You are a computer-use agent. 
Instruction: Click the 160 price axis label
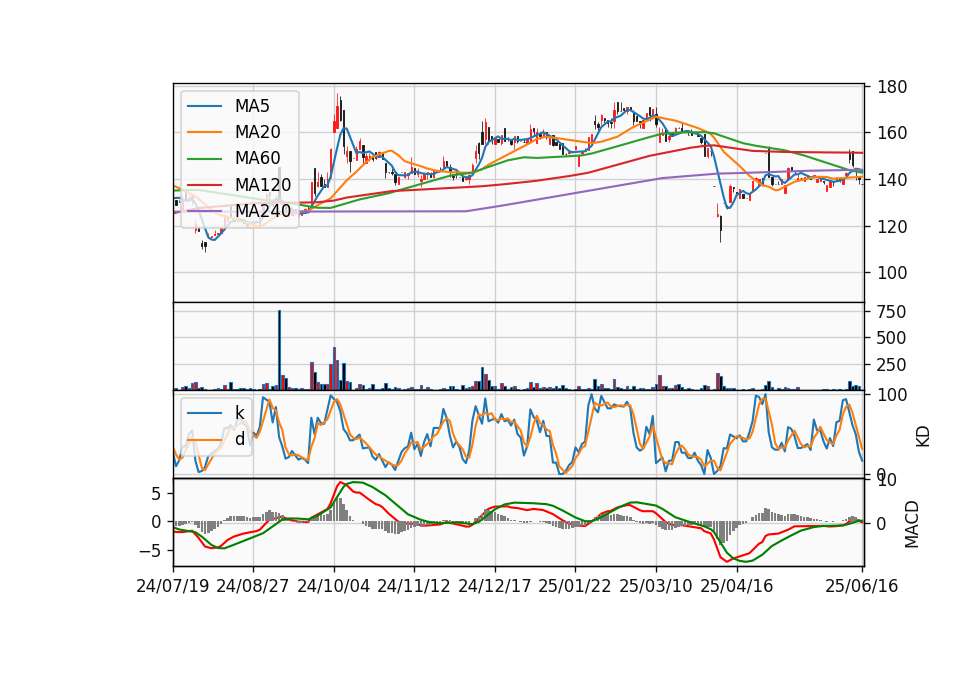coord(892,133)
